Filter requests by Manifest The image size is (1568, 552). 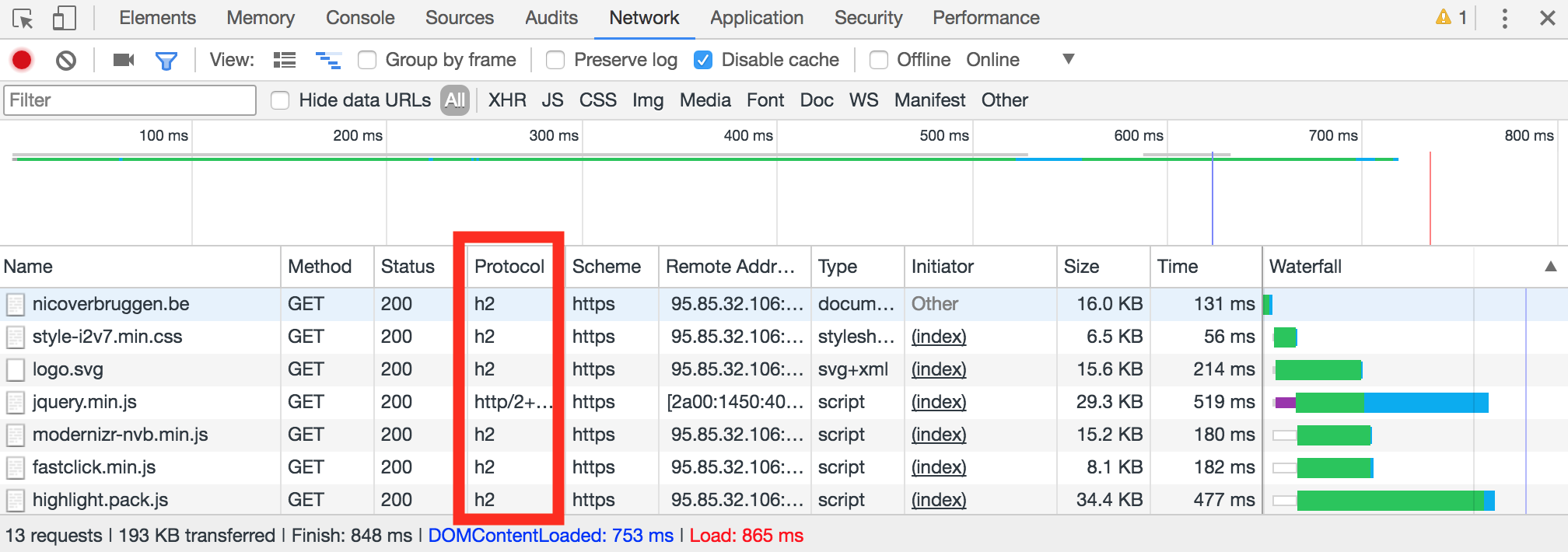[929, 100]
